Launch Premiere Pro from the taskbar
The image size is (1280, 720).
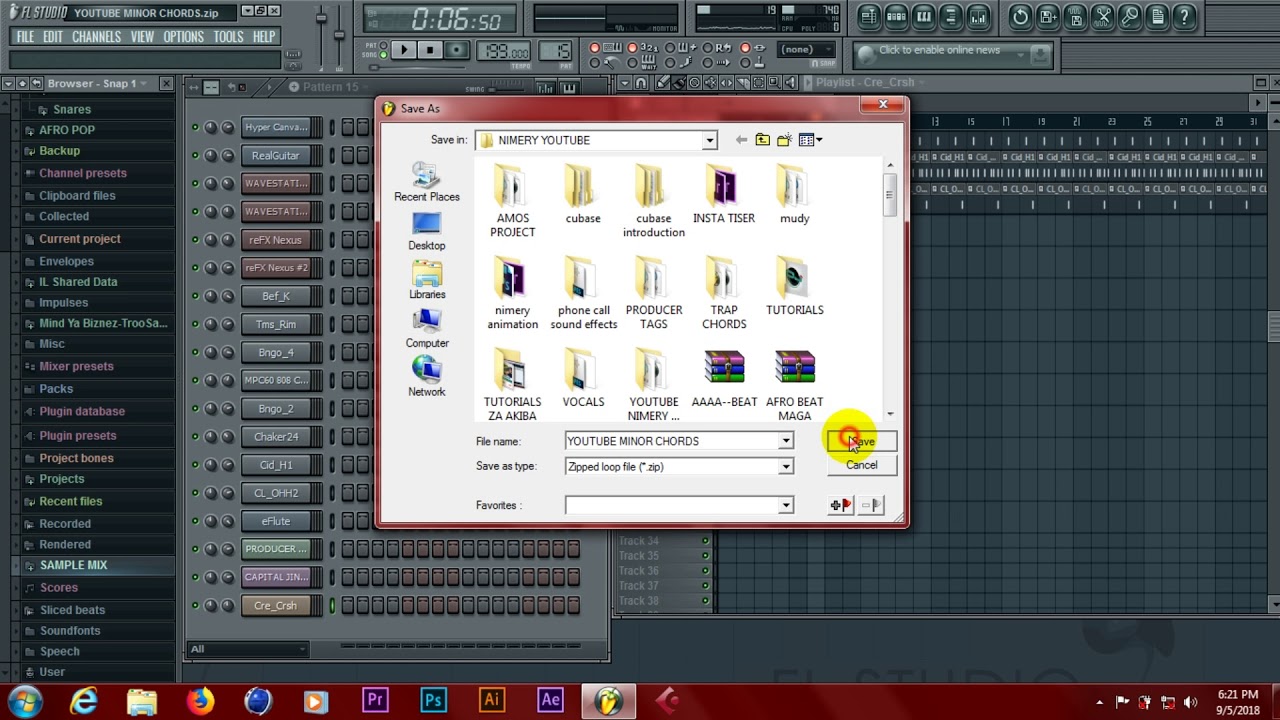pyautogui.click(x=375, y=700)
